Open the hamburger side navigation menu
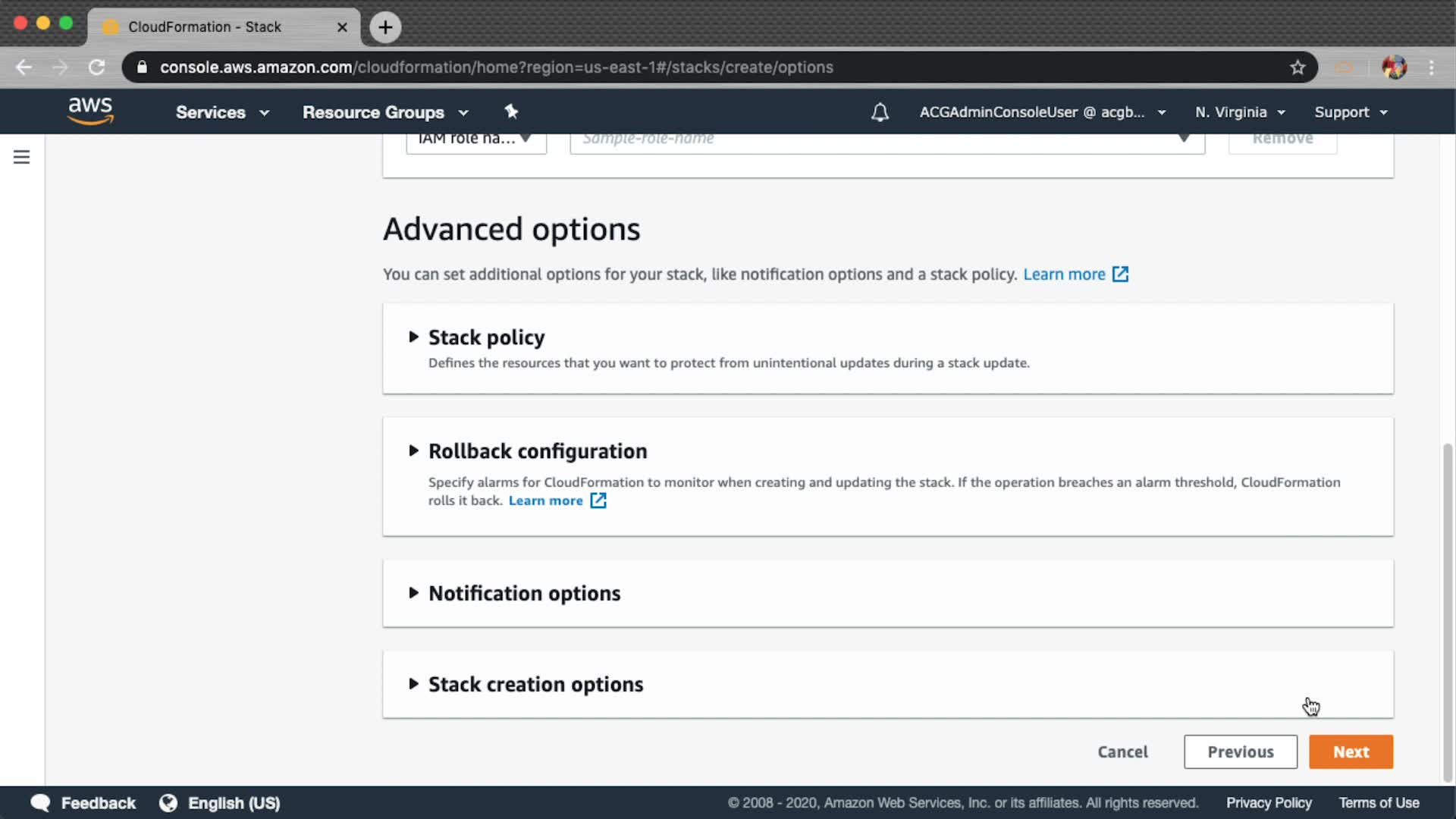Image resolution: width=1456 pixels, height=819 pixels. click(21, 157)
